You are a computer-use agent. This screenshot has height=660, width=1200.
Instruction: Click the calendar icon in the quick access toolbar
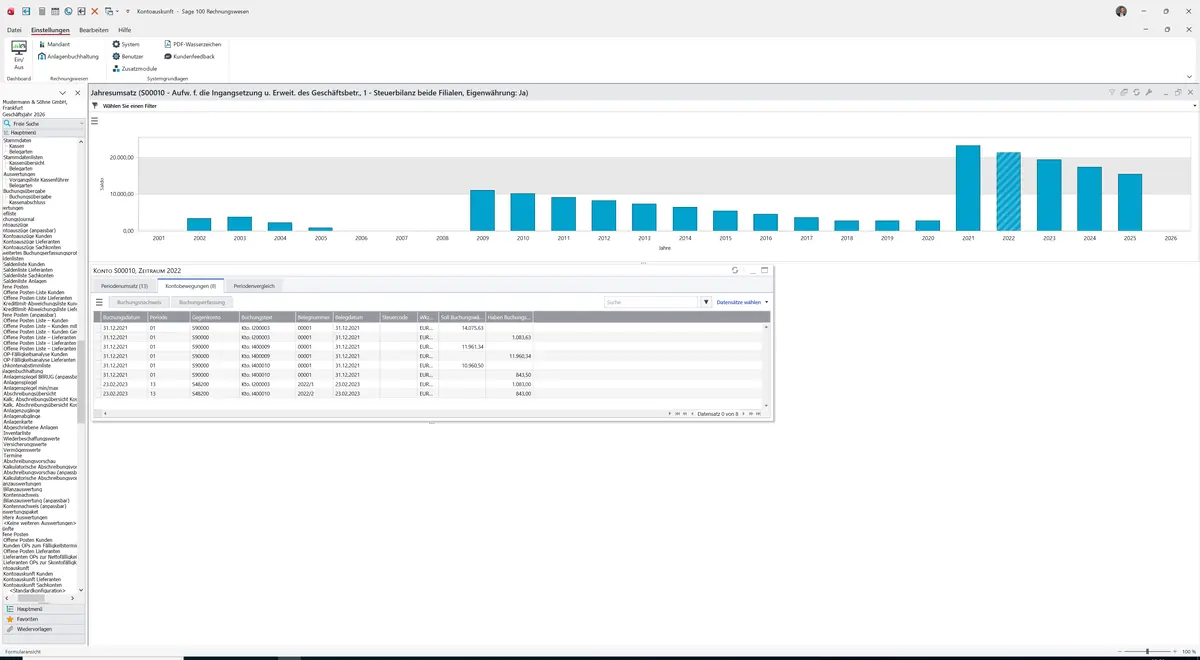click(55, 11)
